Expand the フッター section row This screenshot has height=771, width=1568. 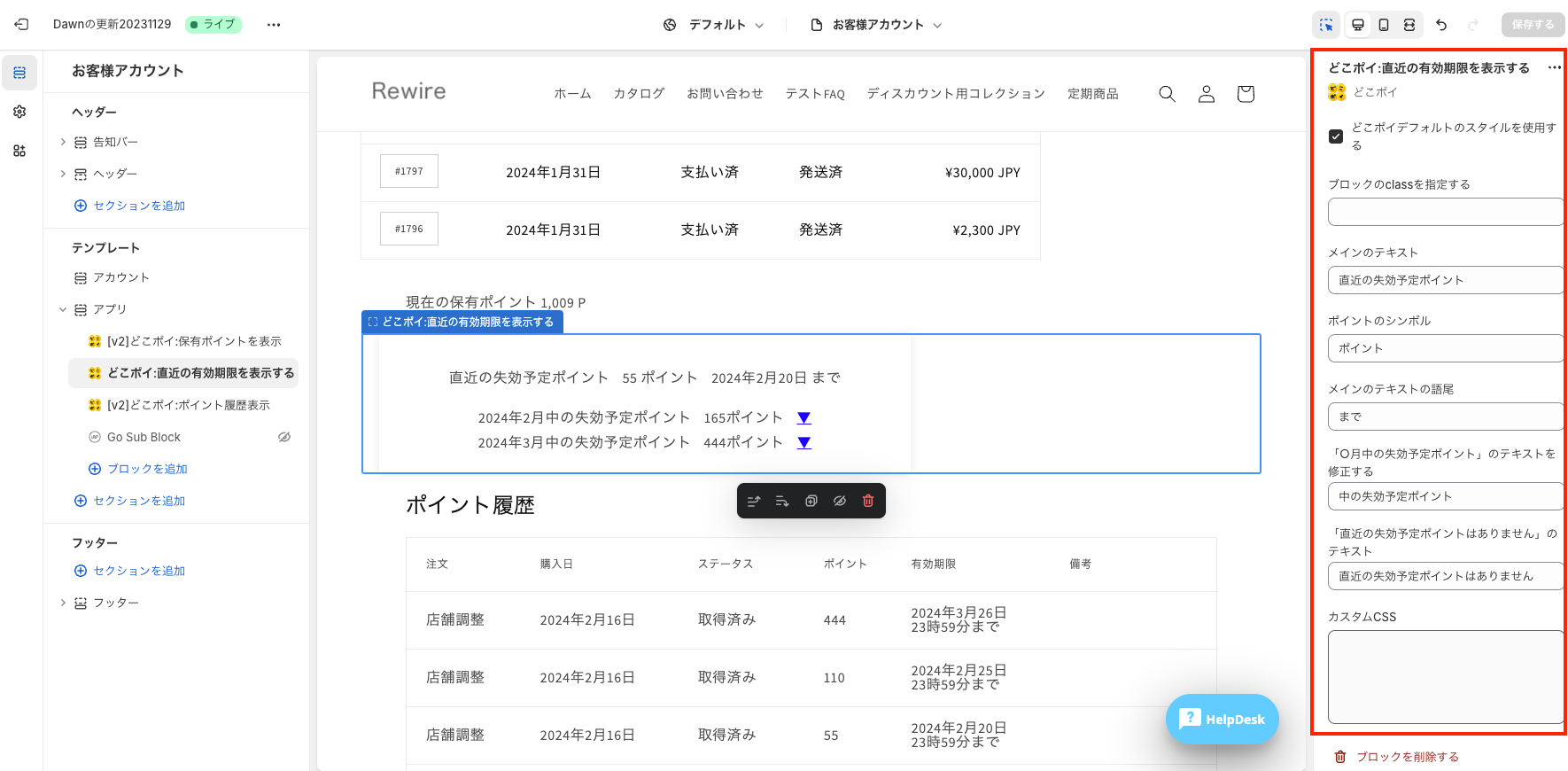click(x=63, y=603)
